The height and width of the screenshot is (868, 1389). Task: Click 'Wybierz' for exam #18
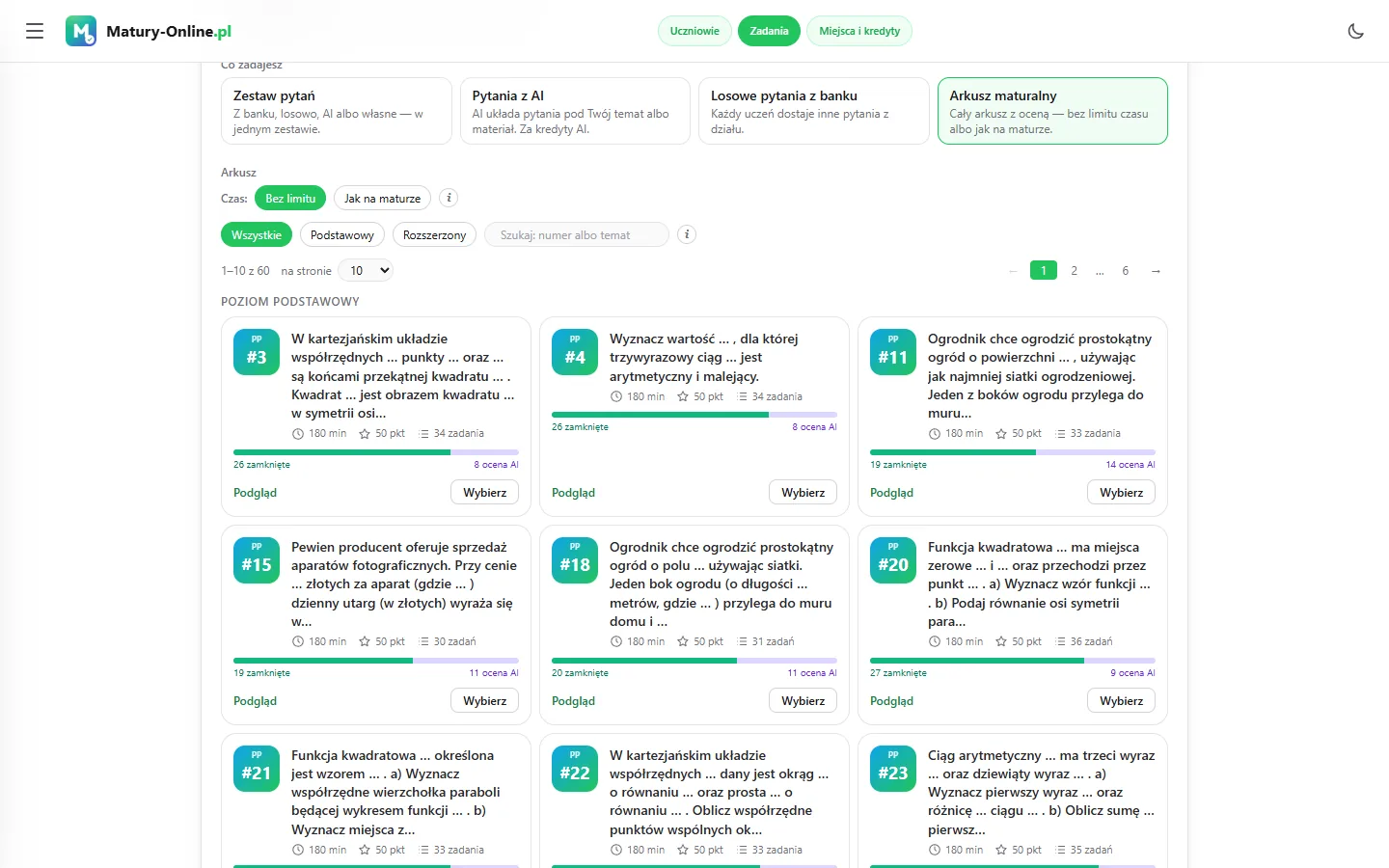pyautogui.click(x=803, y=700)
